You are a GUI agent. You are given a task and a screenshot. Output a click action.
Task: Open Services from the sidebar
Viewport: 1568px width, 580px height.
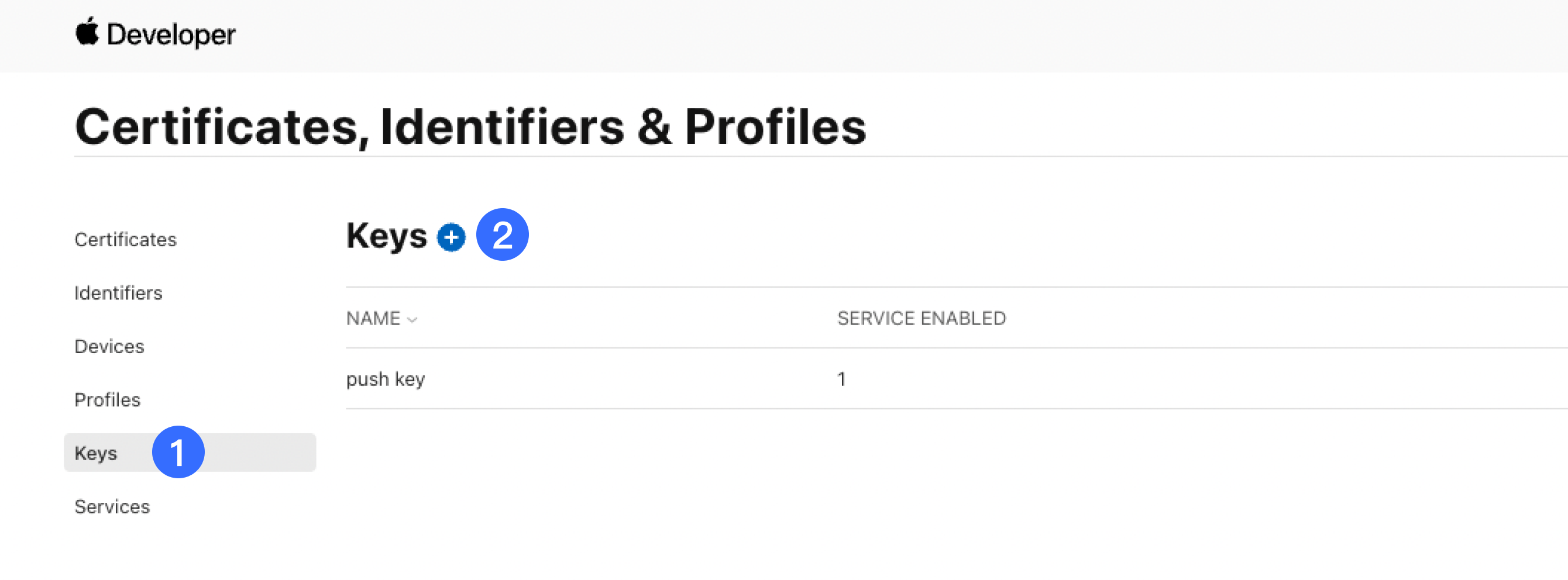112,507
